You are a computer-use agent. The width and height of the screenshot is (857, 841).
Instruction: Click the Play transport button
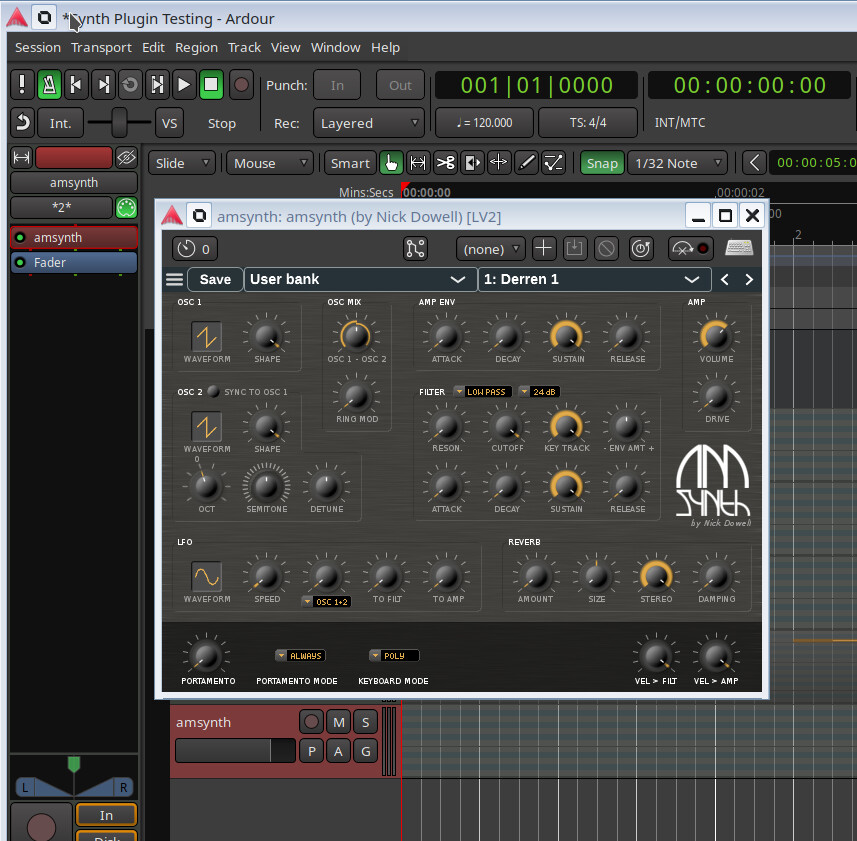point(183,85)
